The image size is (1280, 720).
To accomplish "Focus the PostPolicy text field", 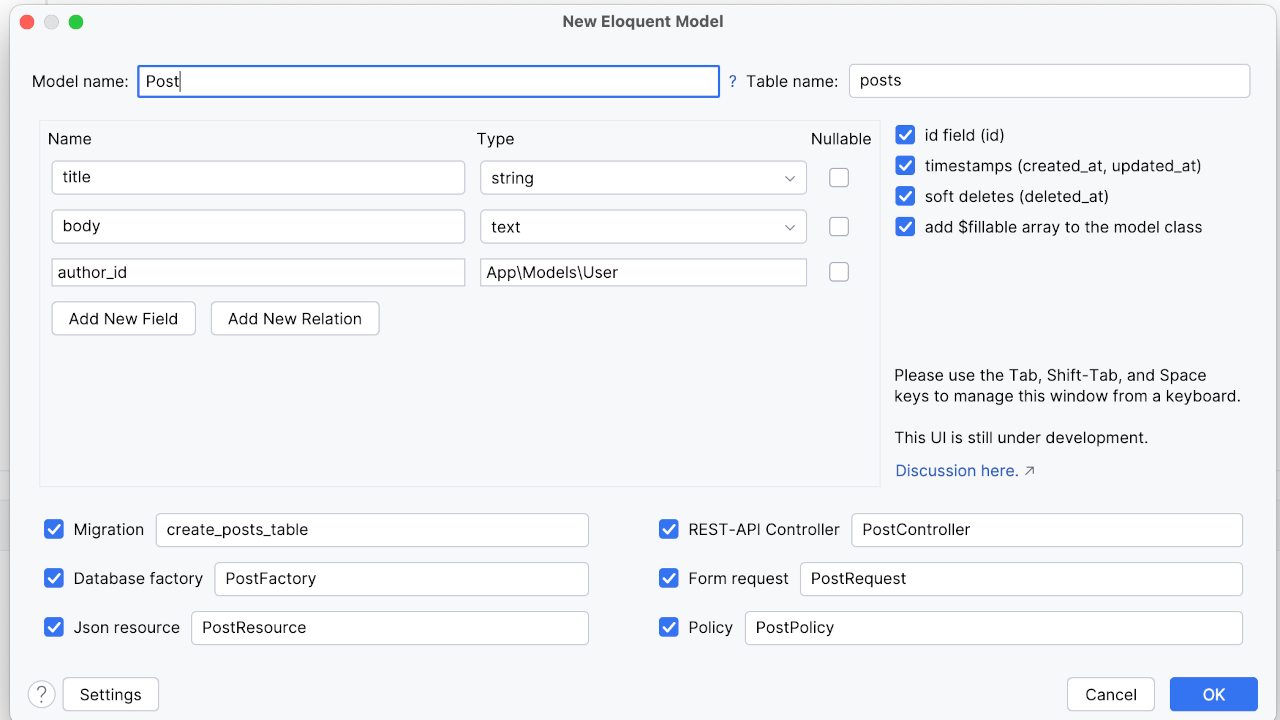I will [993, 628].
